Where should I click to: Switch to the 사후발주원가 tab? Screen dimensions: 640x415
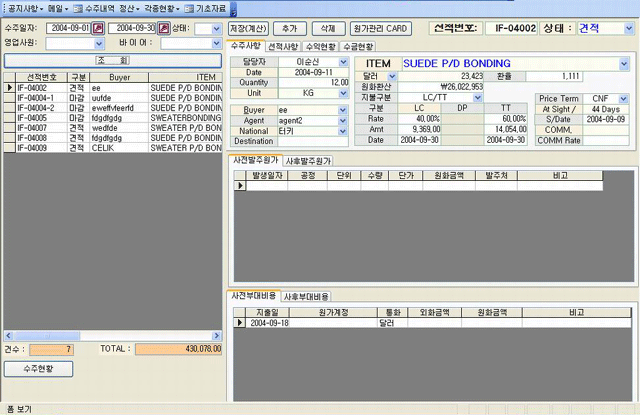click(308, 161)
